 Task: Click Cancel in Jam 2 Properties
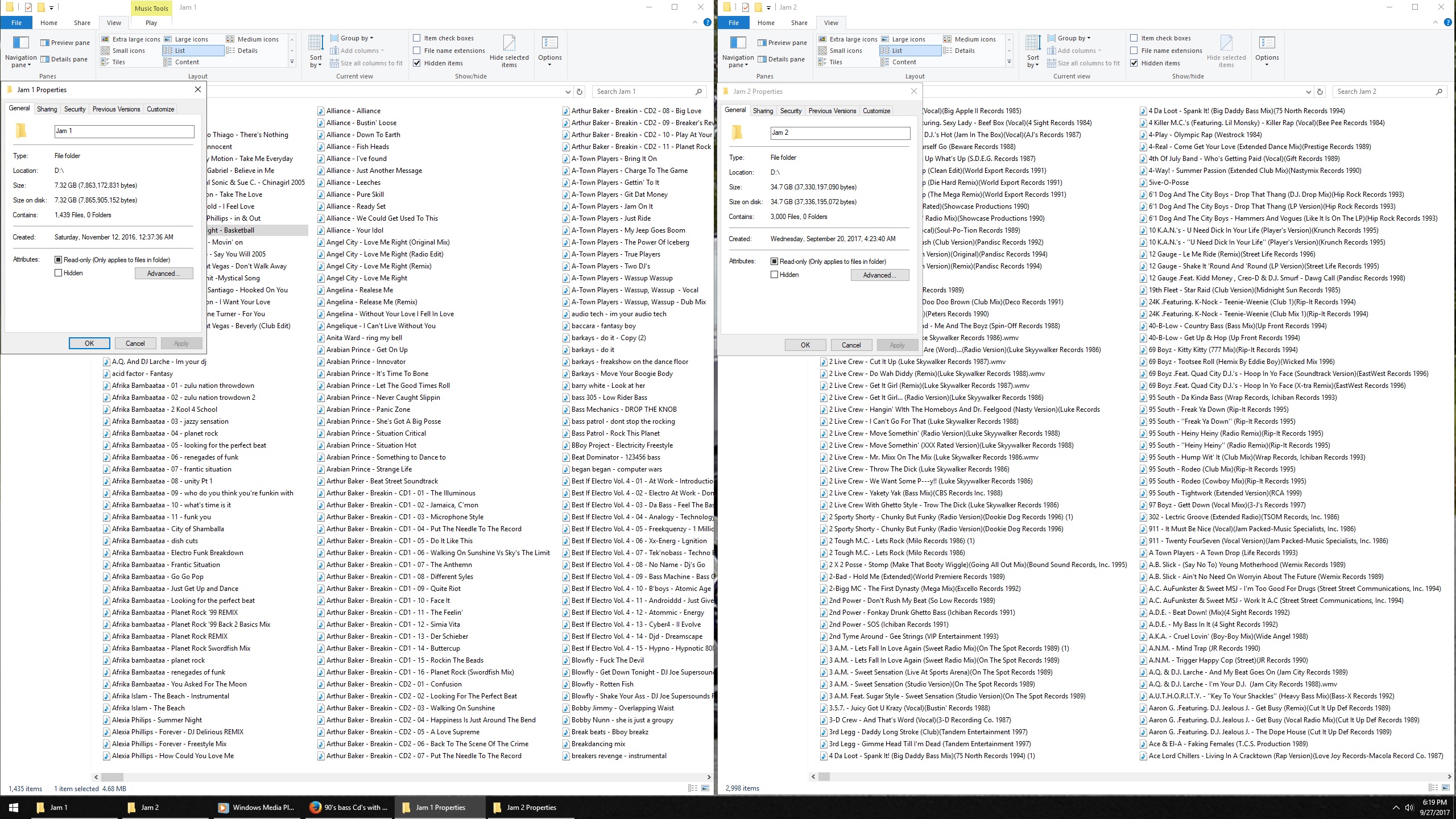tap(851, 345)
